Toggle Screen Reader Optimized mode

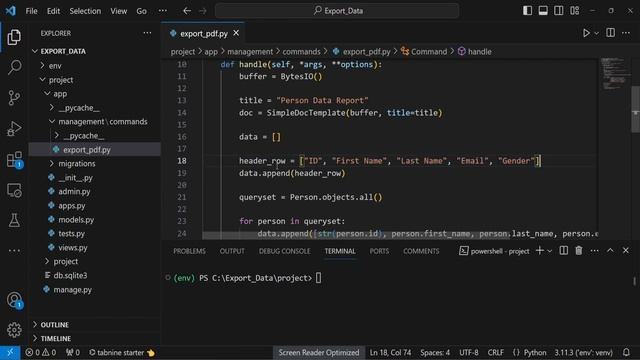pos(319,353)
